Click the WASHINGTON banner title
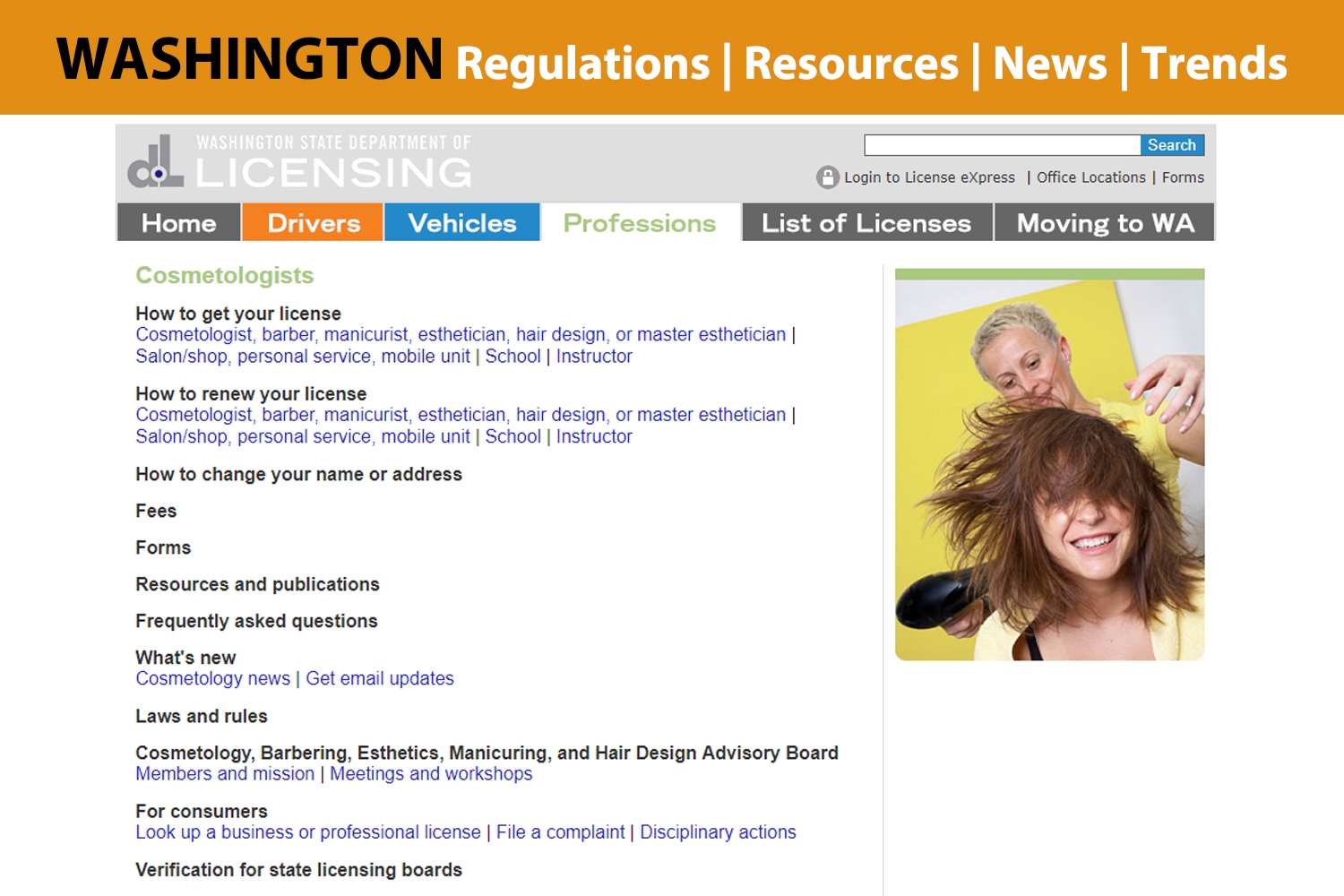This screenshot has height=896, width=1344. click(250, 59)
